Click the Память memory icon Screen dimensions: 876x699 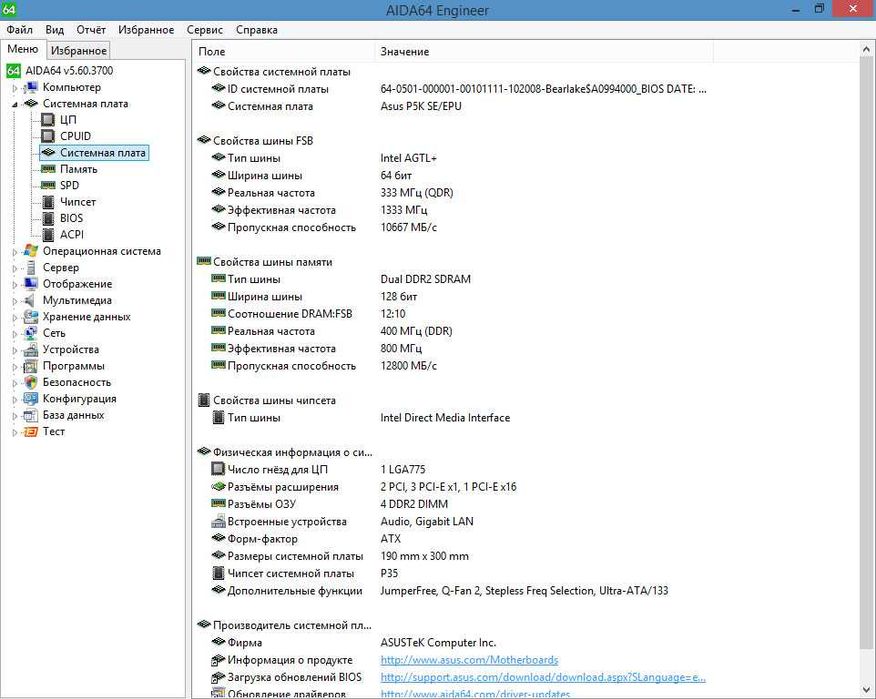49,169
